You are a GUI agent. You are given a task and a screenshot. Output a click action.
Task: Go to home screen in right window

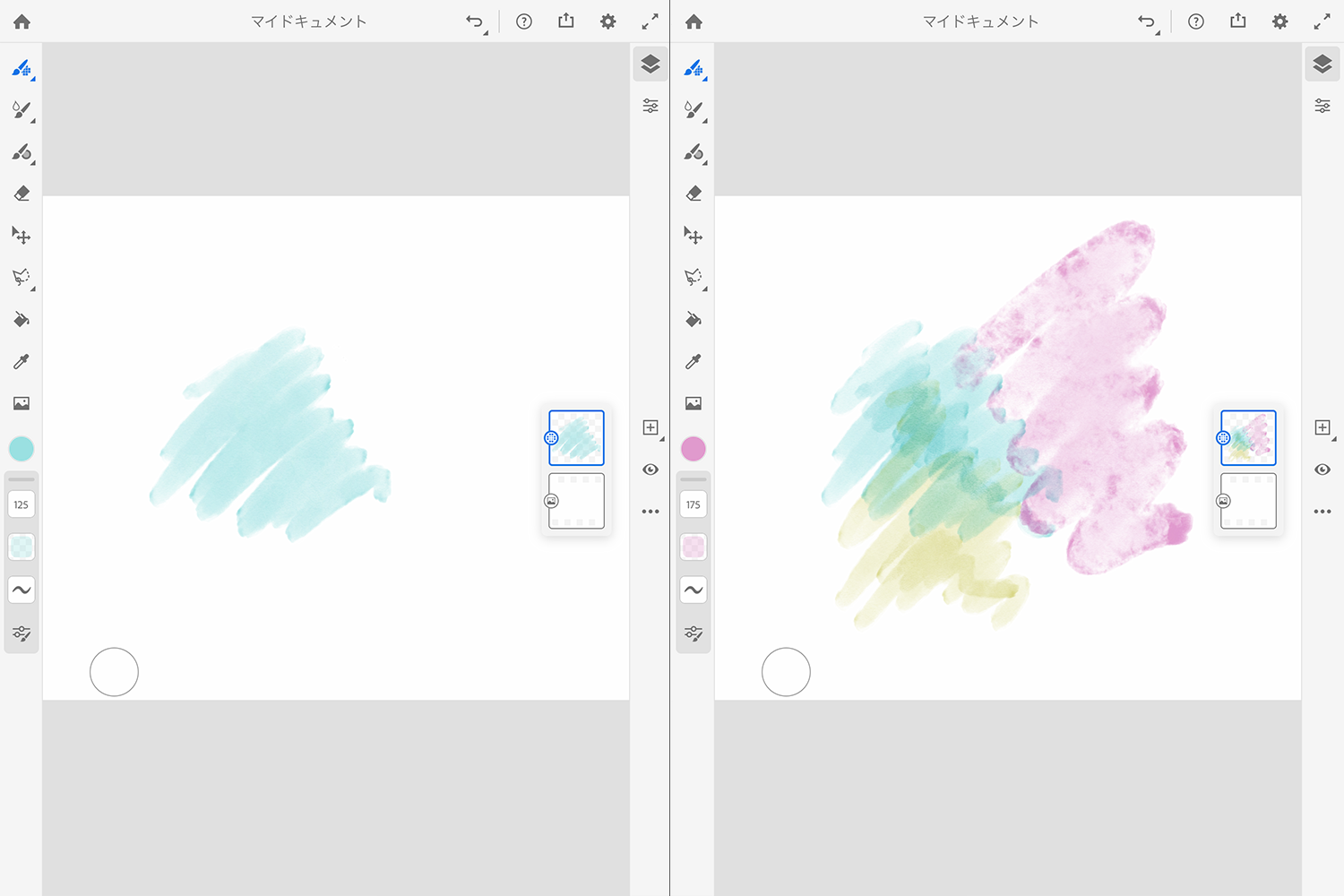pos(694,22)
